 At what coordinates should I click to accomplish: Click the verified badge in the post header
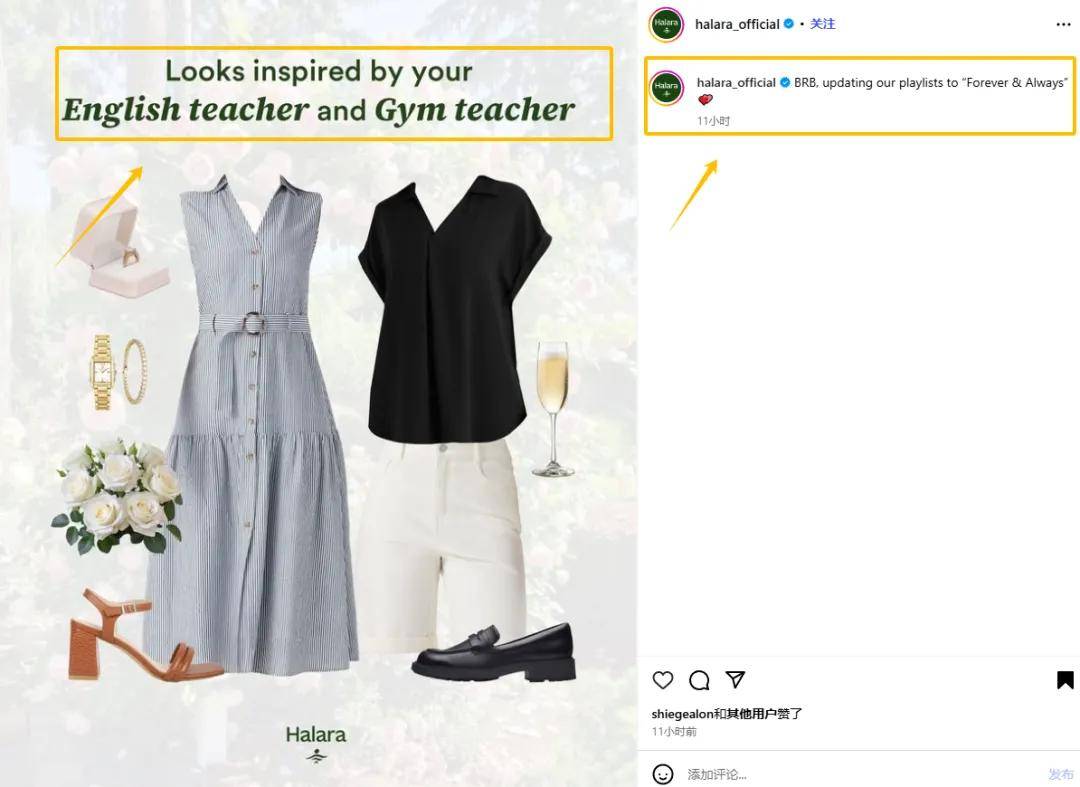pyautogui.click(x=789, y=24)
